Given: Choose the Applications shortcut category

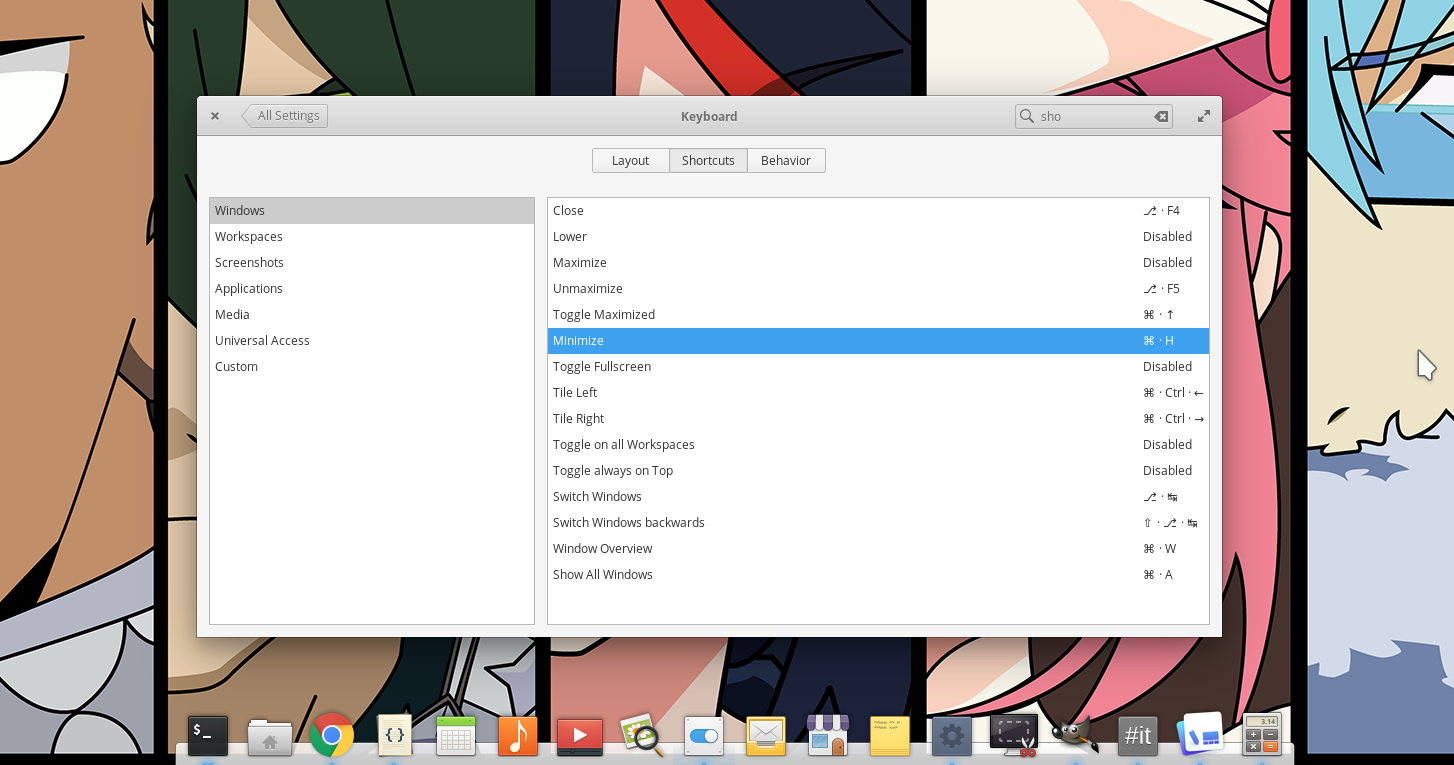Looking at the screenshot, I should pyautogui.click(x=372, y=288).
